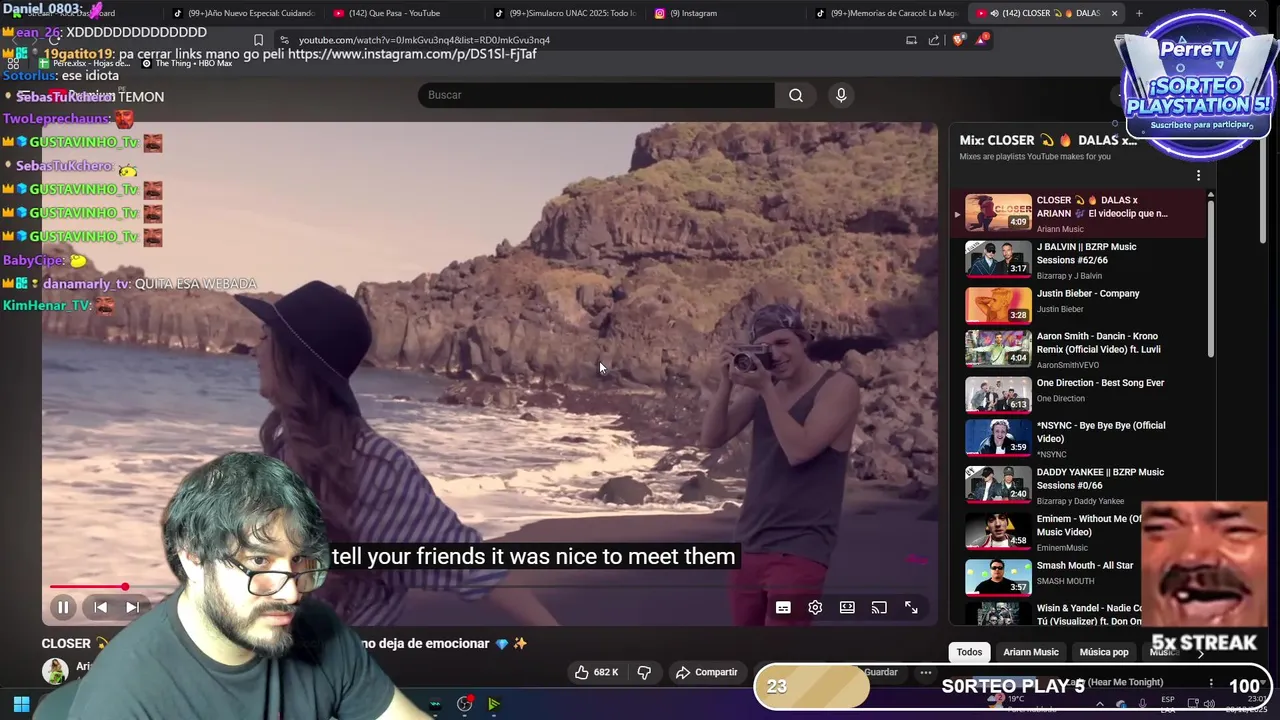Bookmark page with the bookmark icon
This screenshot has height=720, width=1280.
pyautogui.click(x=258, y=40)
